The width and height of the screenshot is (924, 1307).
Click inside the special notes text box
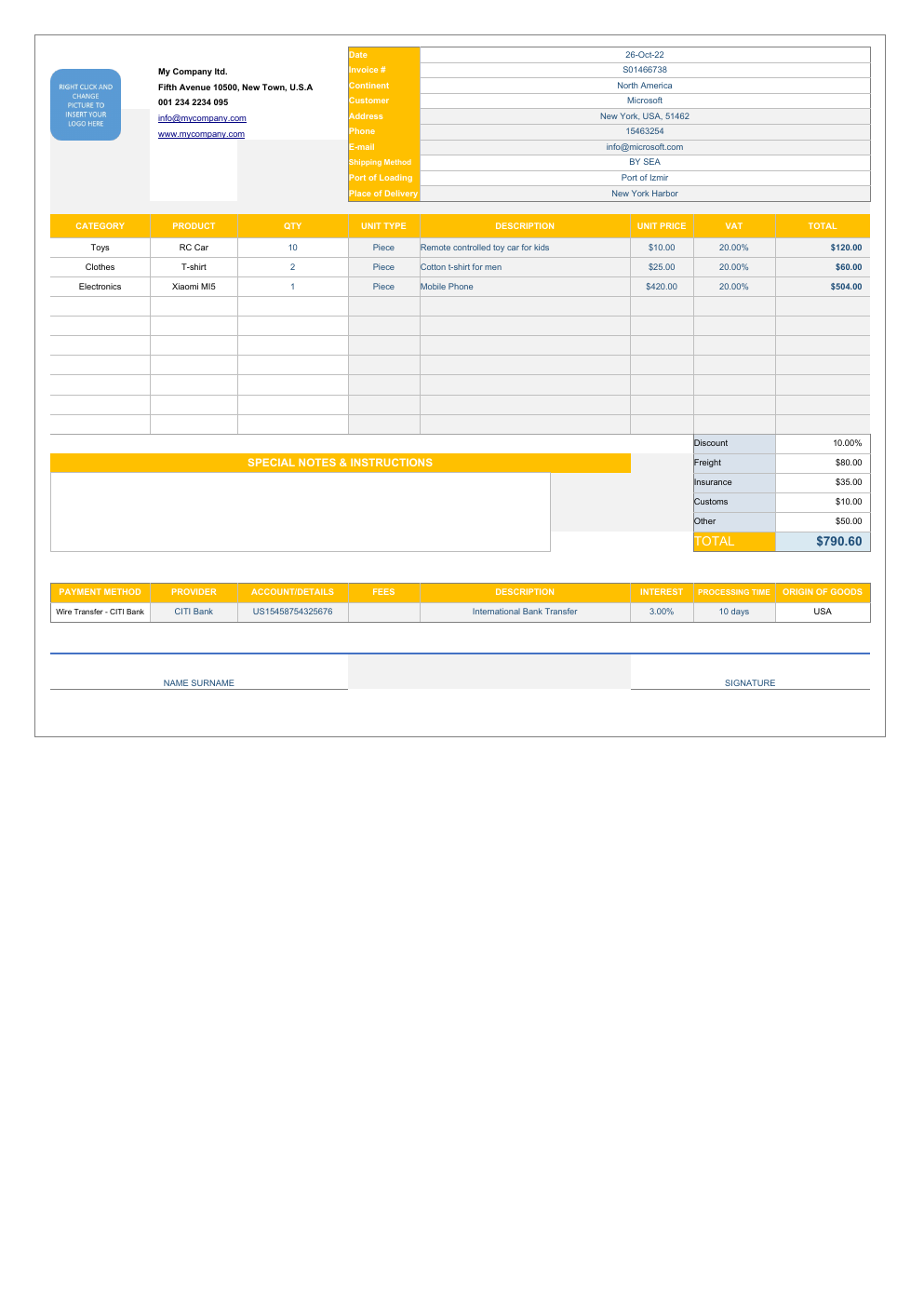click(x=300, y=512)
